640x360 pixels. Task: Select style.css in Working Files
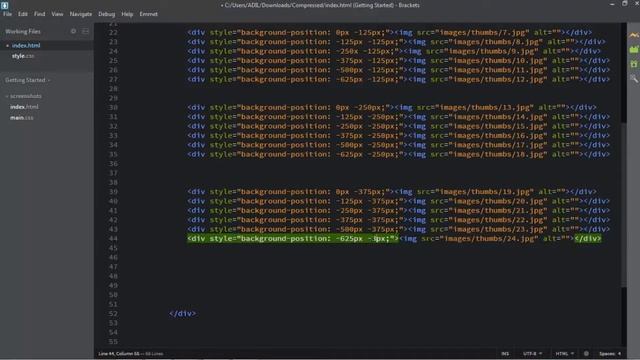(x=23, y=56)
